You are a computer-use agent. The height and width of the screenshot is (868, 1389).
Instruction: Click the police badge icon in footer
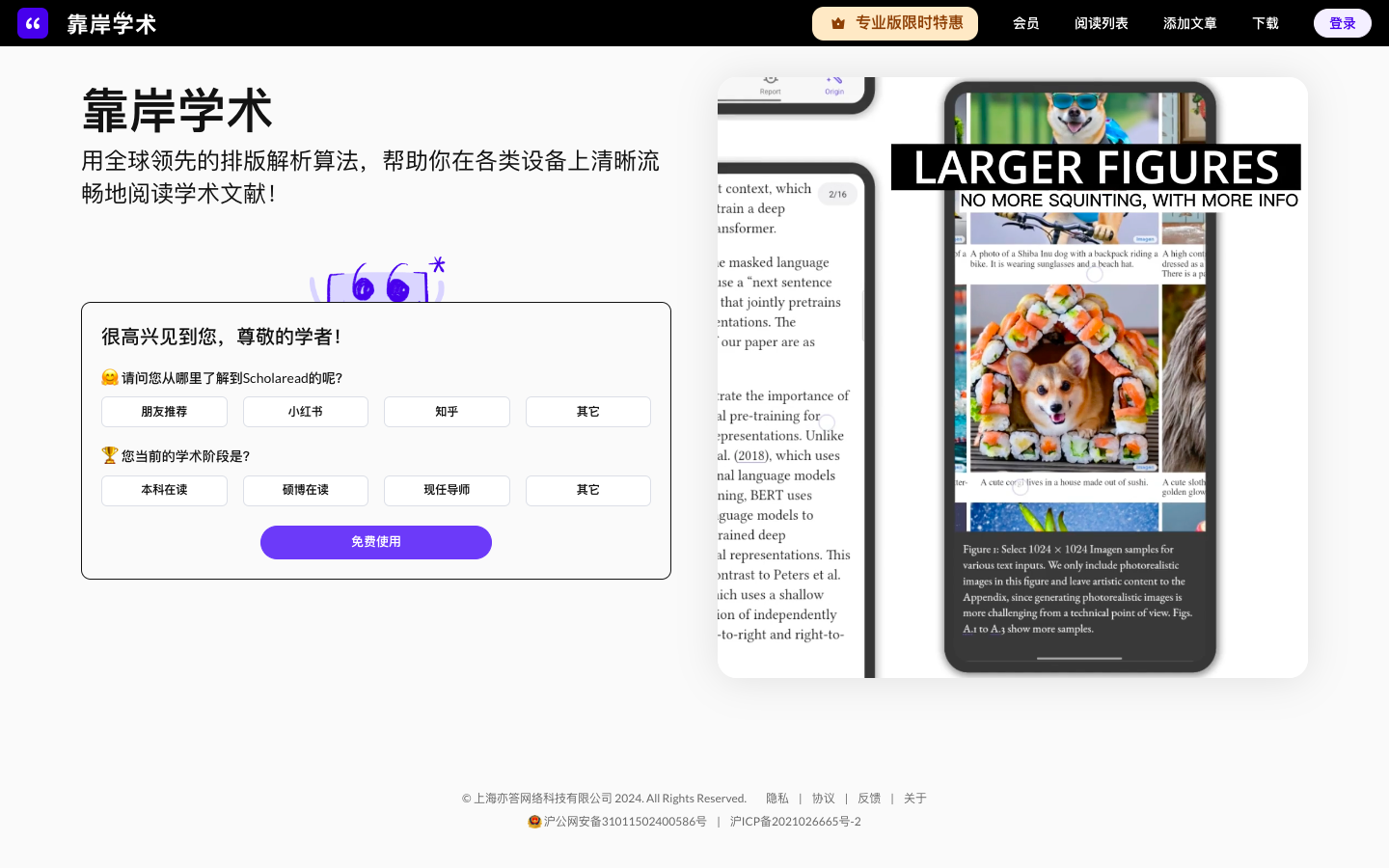[x=534, y=822]
